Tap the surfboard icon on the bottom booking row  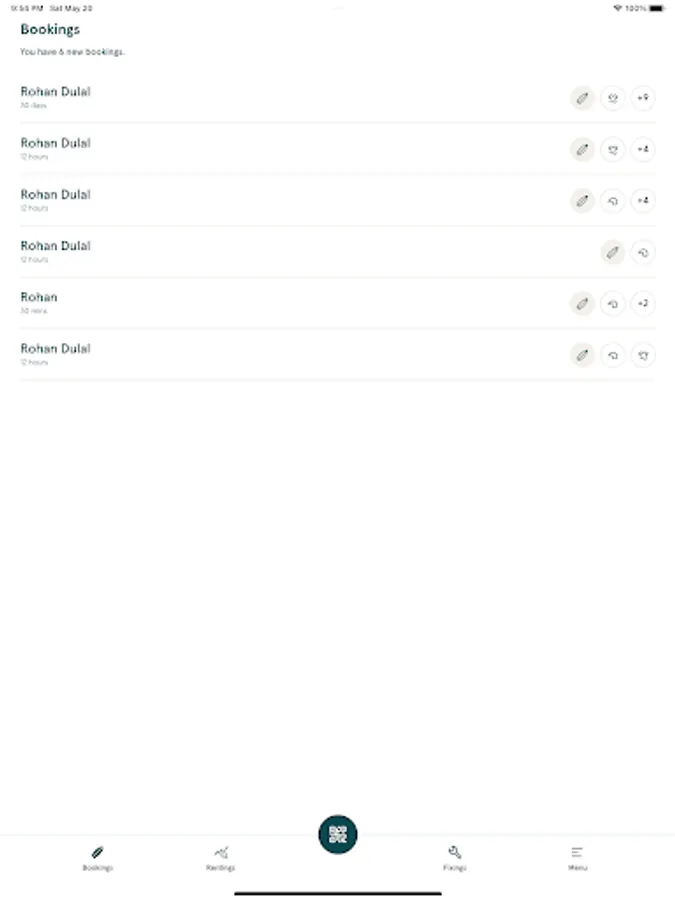point(582,354)
